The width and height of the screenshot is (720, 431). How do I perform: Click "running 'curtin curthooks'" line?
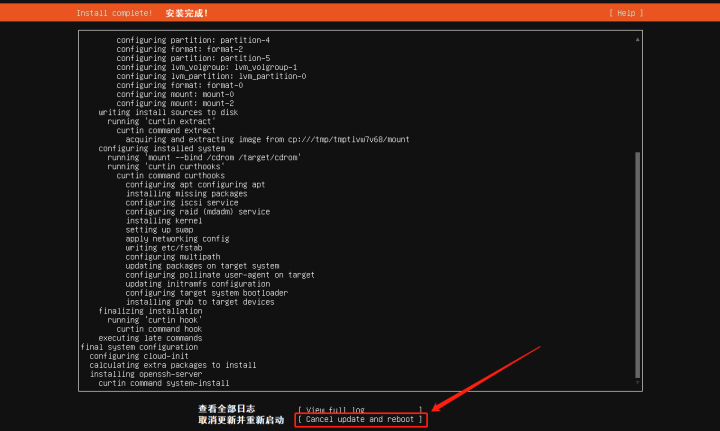(166, 167)
